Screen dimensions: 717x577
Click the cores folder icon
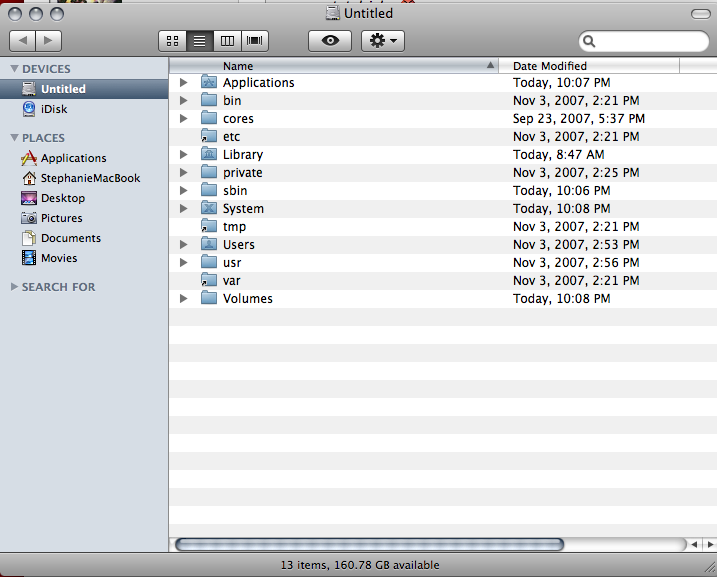209,118
